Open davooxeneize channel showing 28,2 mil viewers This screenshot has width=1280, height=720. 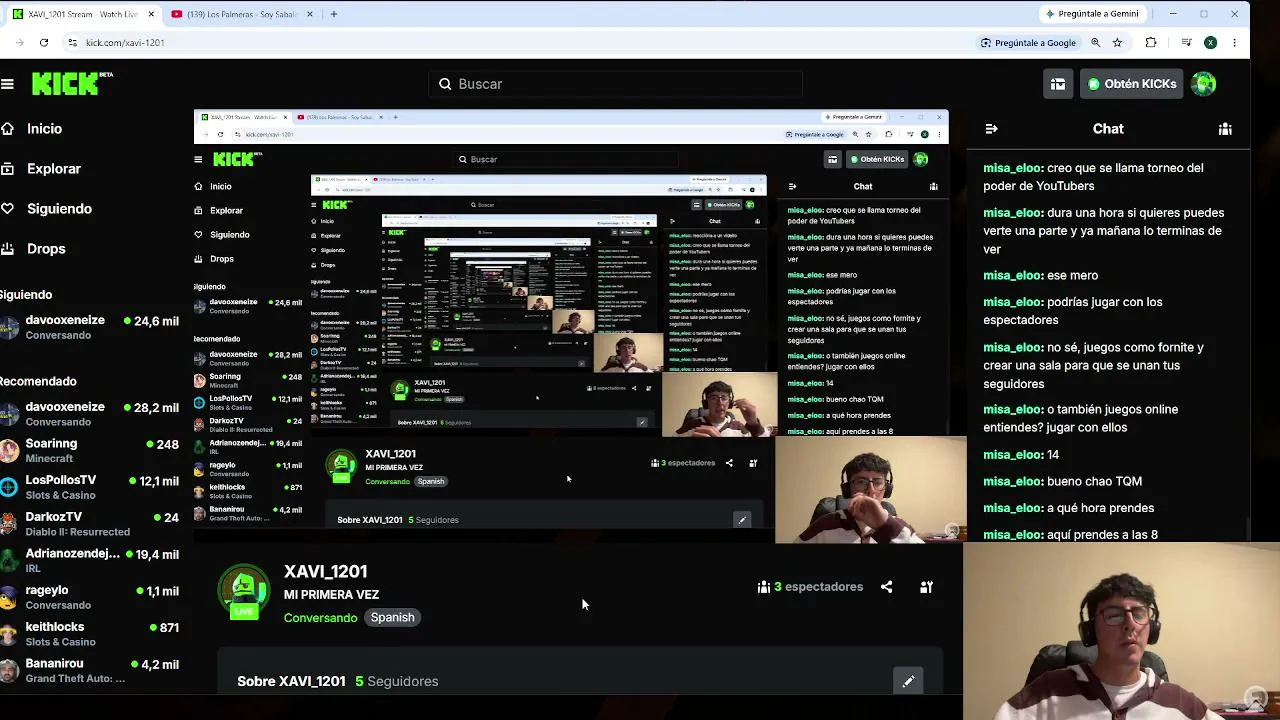pos(90,414)
